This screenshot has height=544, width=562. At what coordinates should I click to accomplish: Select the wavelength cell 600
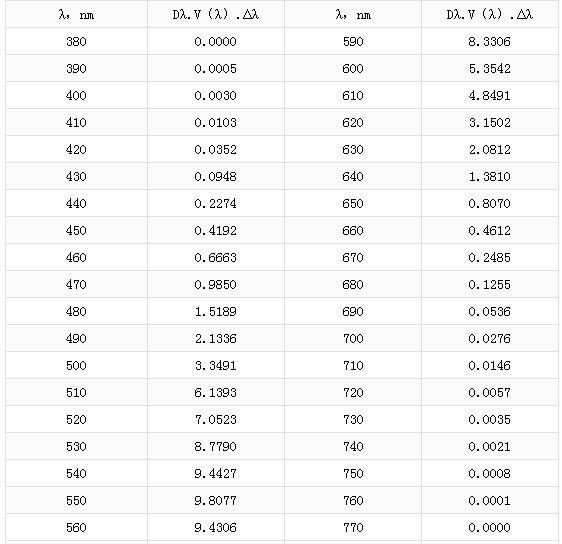(x=353, y=68)
